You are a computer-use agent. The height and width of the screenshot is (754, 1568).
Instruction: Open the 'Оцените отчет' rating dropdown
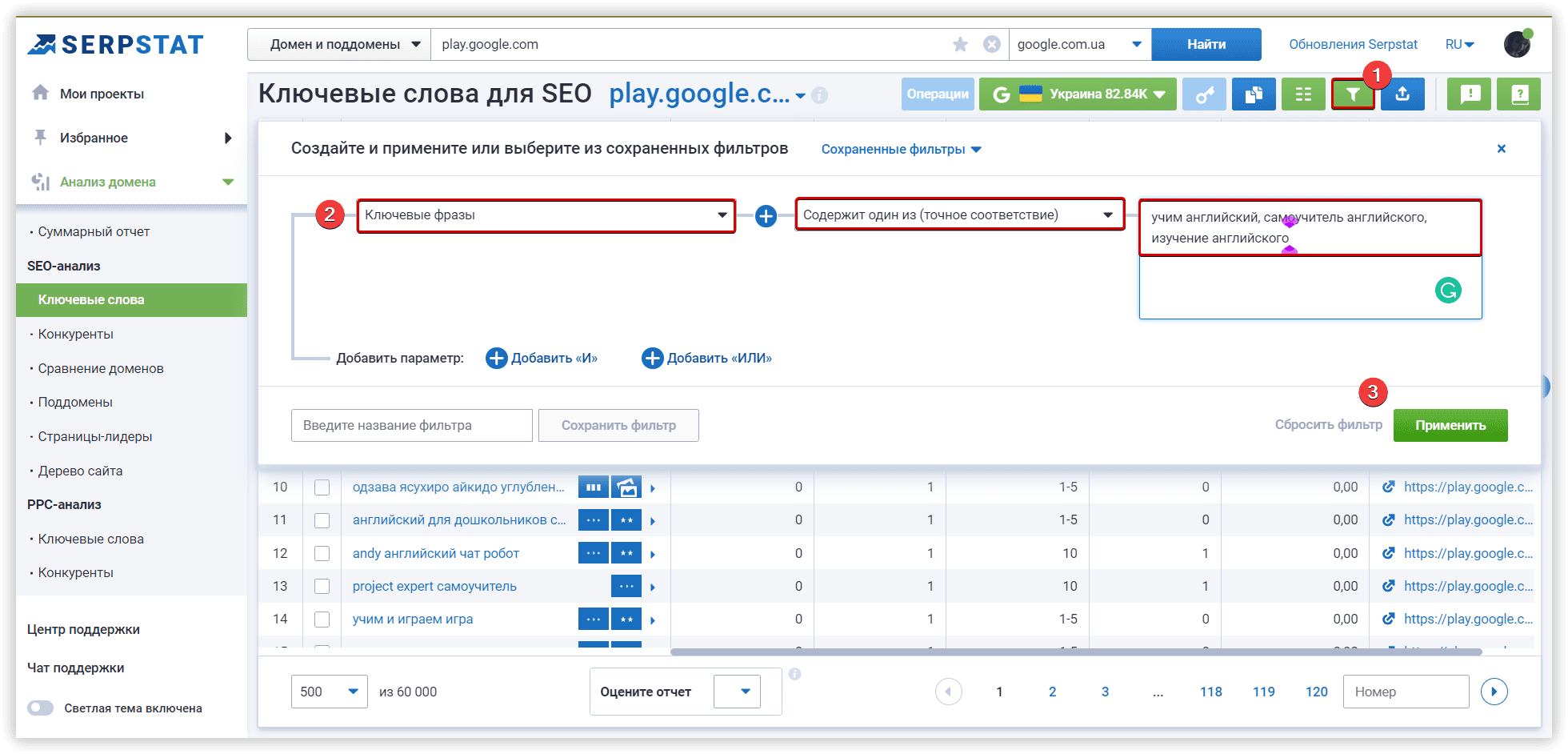(x=737, y=692)
